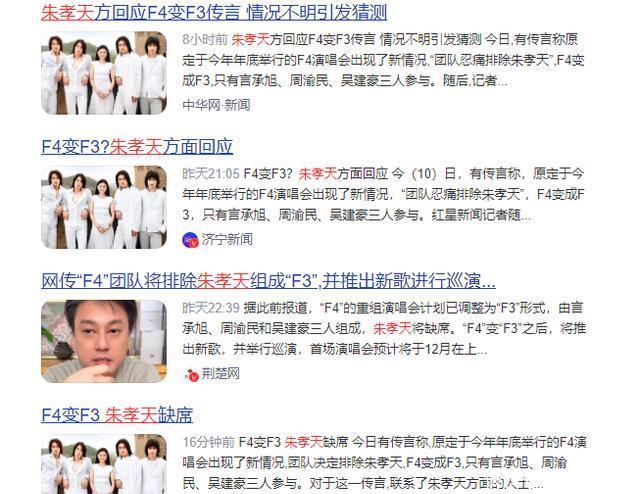Click the 荆楚网 source avatar icon
Image resolution: width=640 pixels, height=494 pixels.
point(191,374)
